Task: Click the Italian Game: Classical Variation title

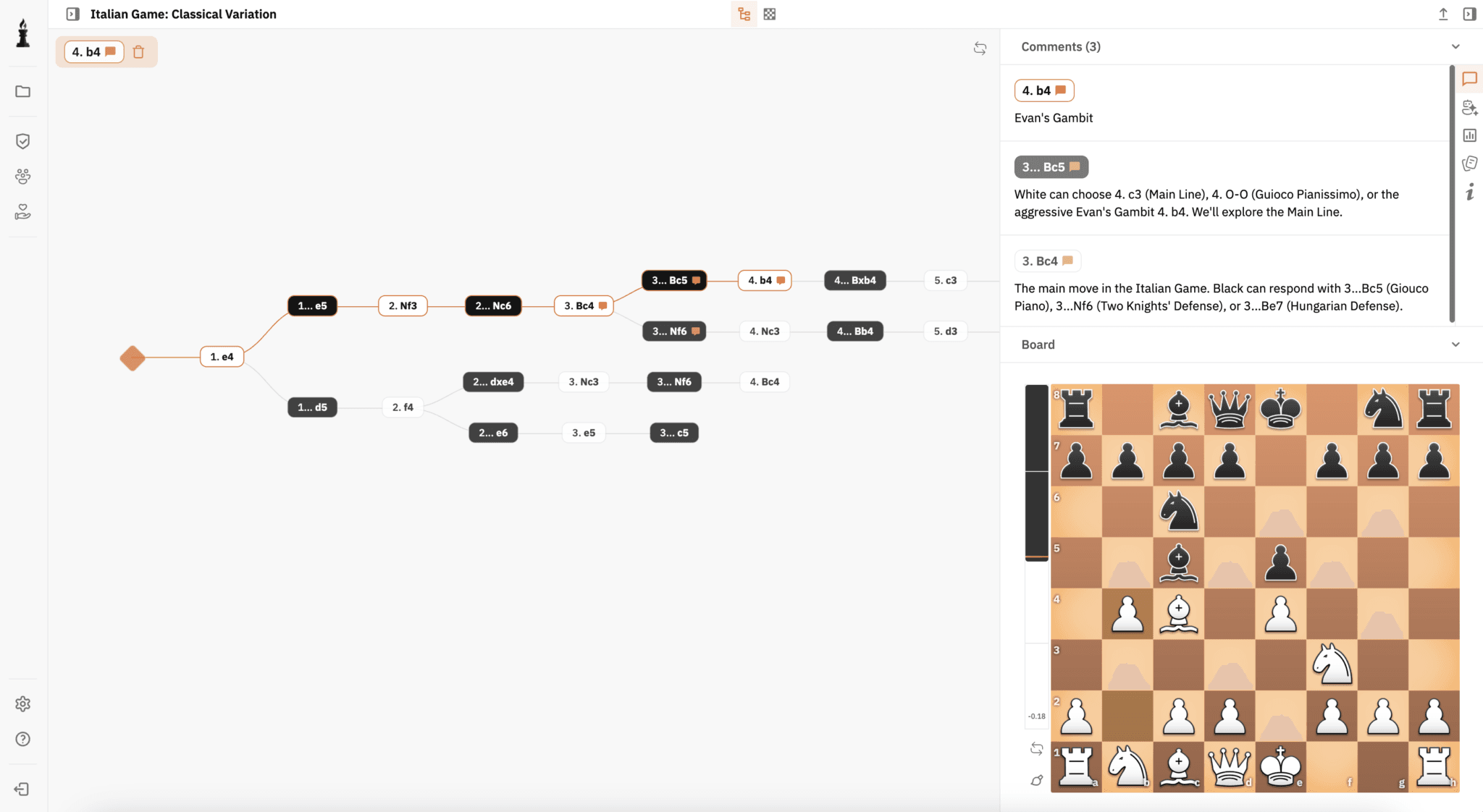Action: [183, 14]
